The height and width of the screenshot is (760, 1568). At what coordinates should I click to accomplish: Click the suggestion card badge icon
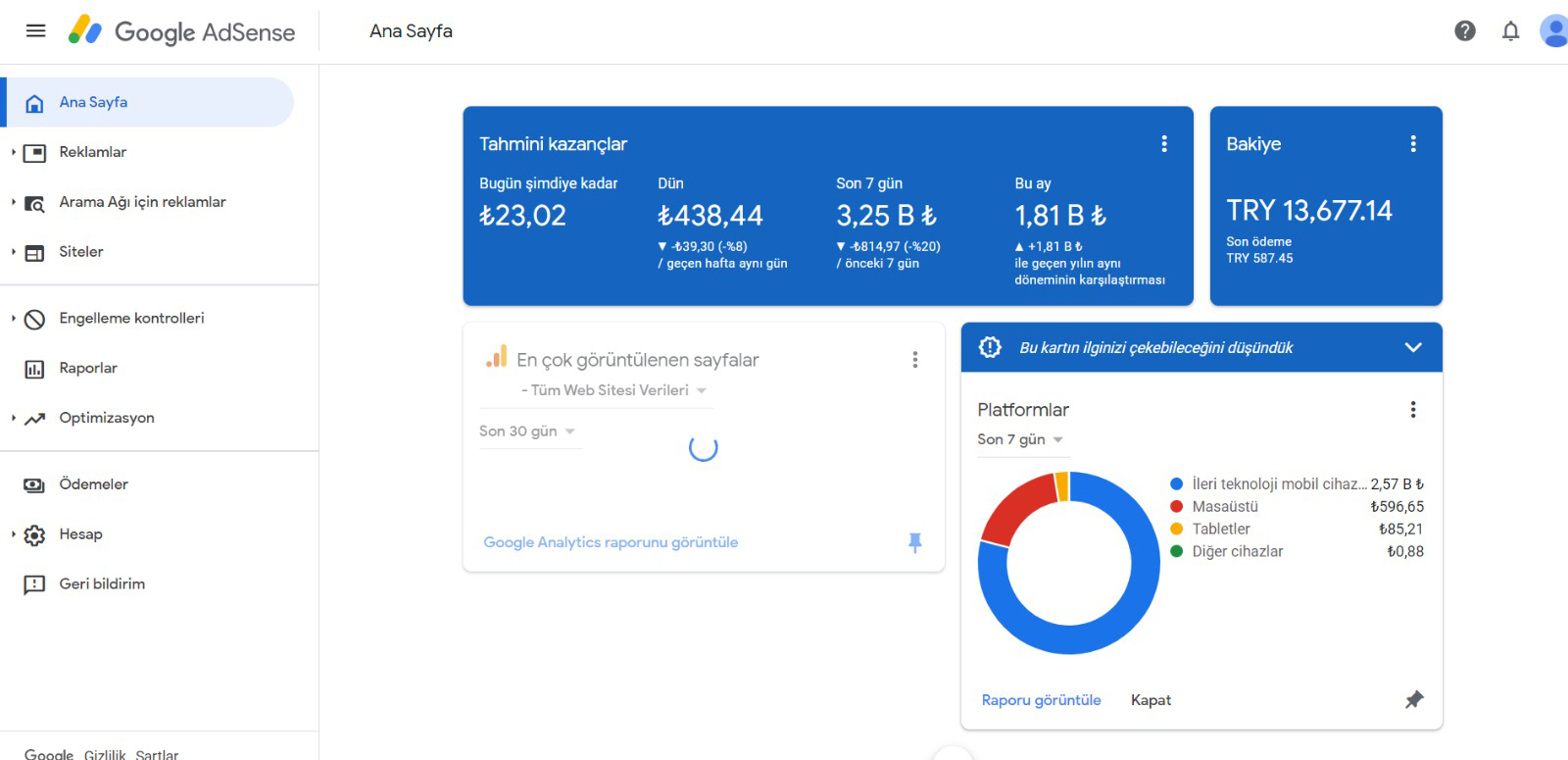point(990,347)
